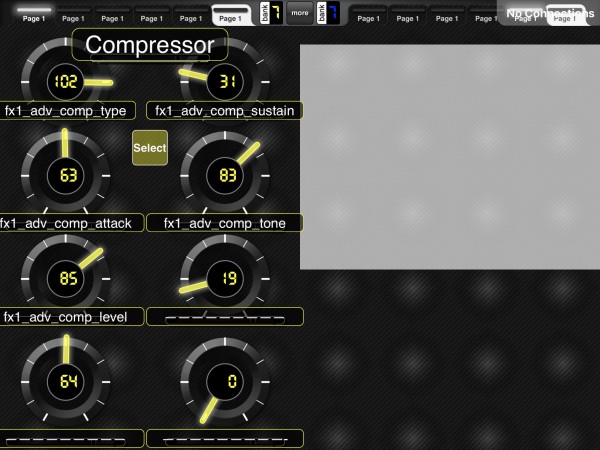The width and height of the screenshot is (600, 450).
Task: Tap the yellow Select button
Action: pos(150,148)
